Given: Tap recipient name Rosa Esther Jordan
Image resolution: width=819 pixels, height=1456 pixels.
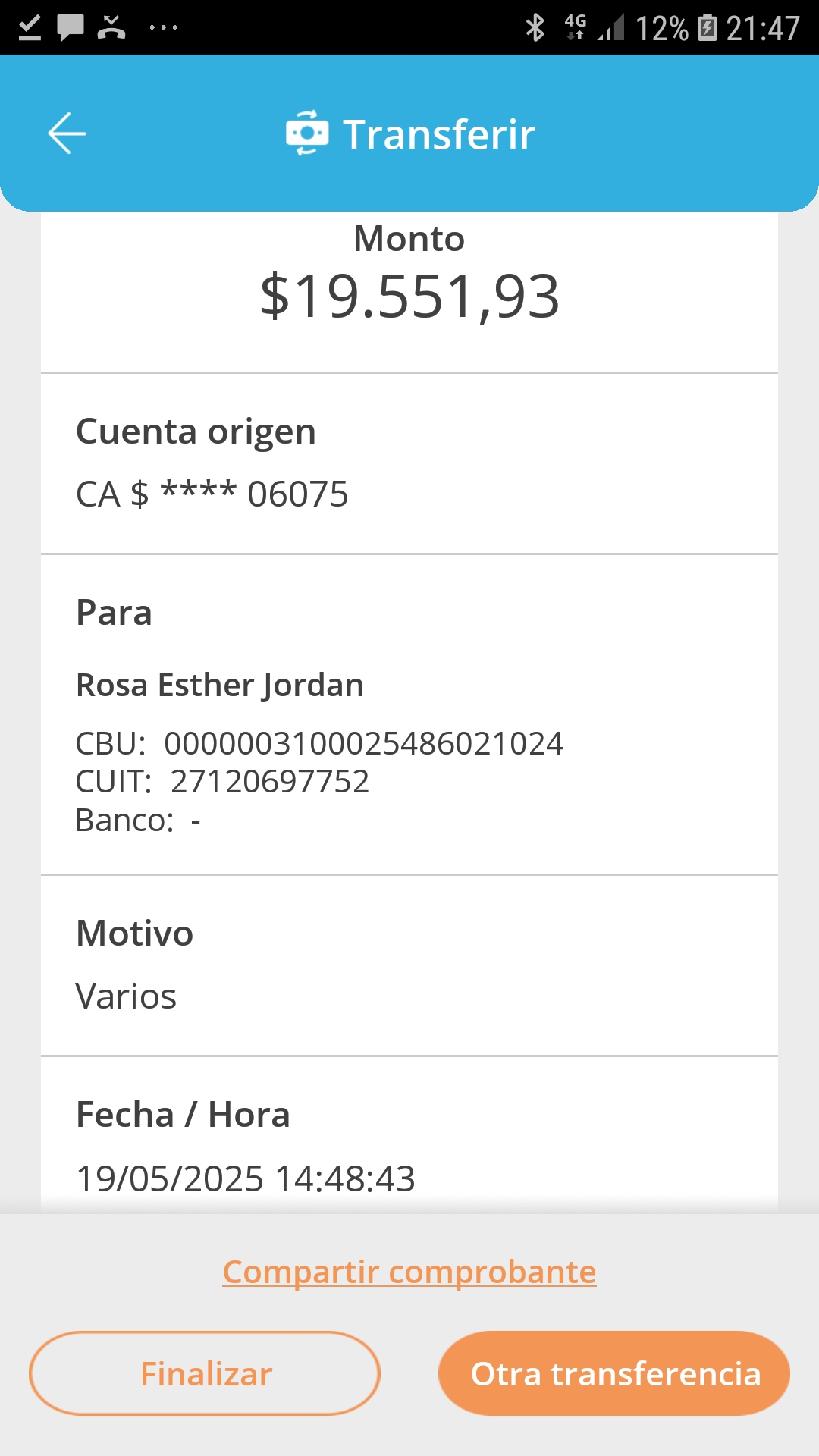Looking at the screenshot, I should [220, 685].
